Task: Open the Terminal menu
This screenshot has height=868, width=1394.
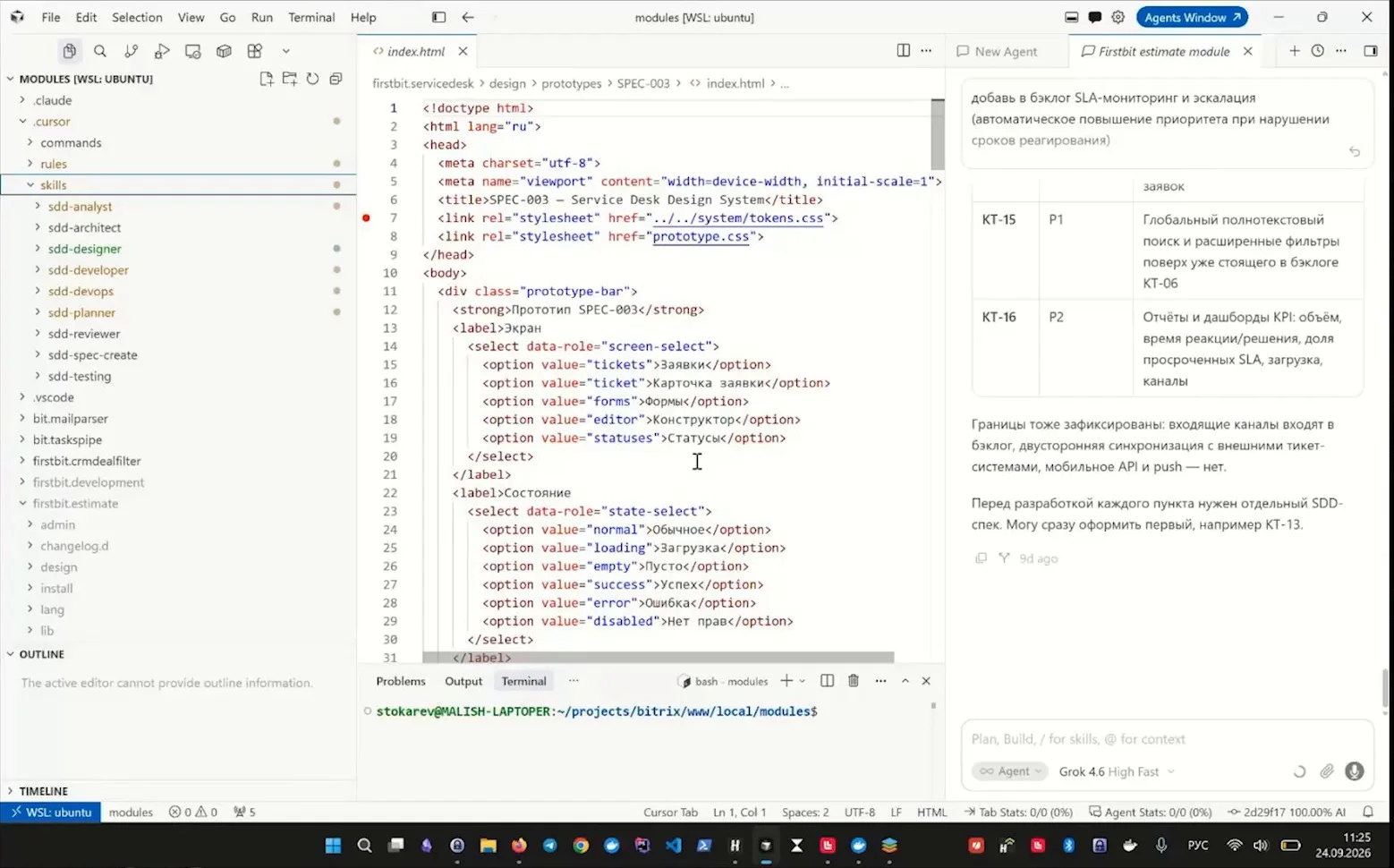Action: point(311,17)
